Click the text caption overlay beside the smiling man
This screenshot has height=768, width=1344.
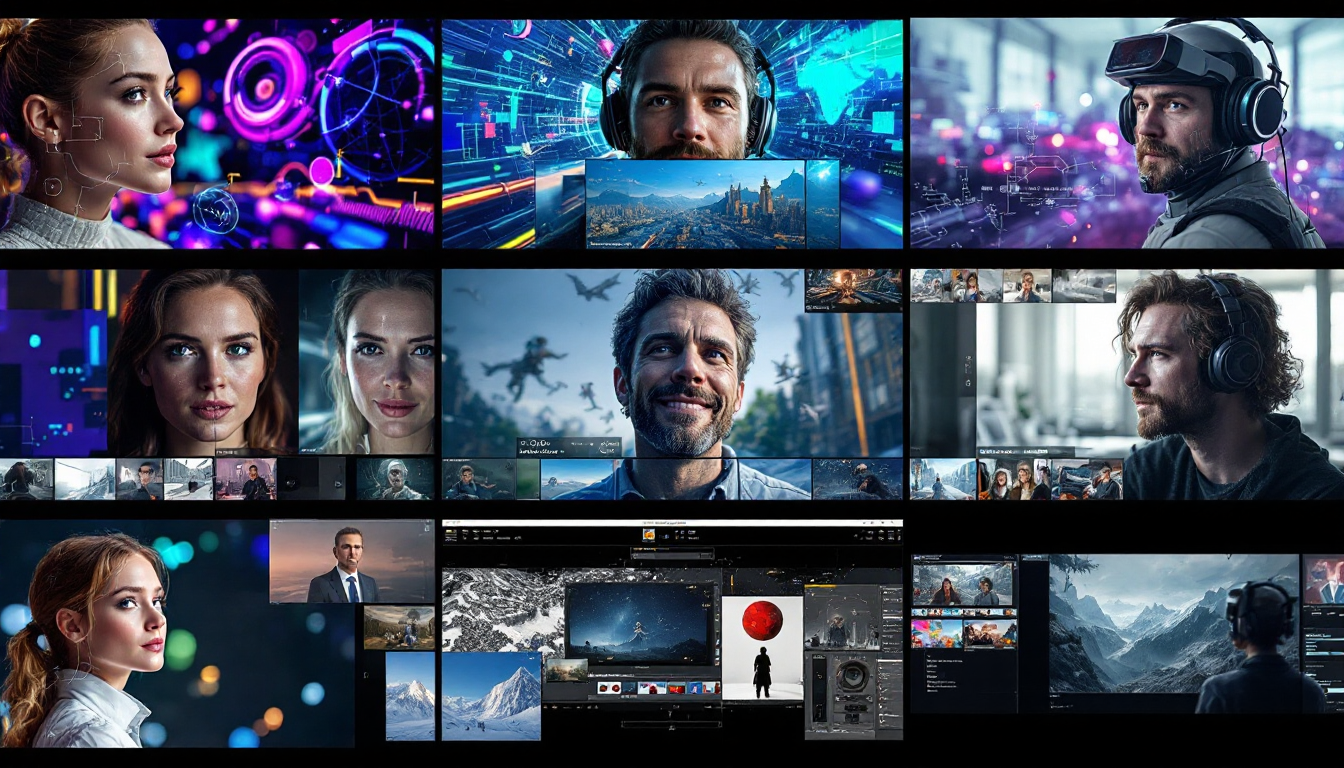click(567, 446)
